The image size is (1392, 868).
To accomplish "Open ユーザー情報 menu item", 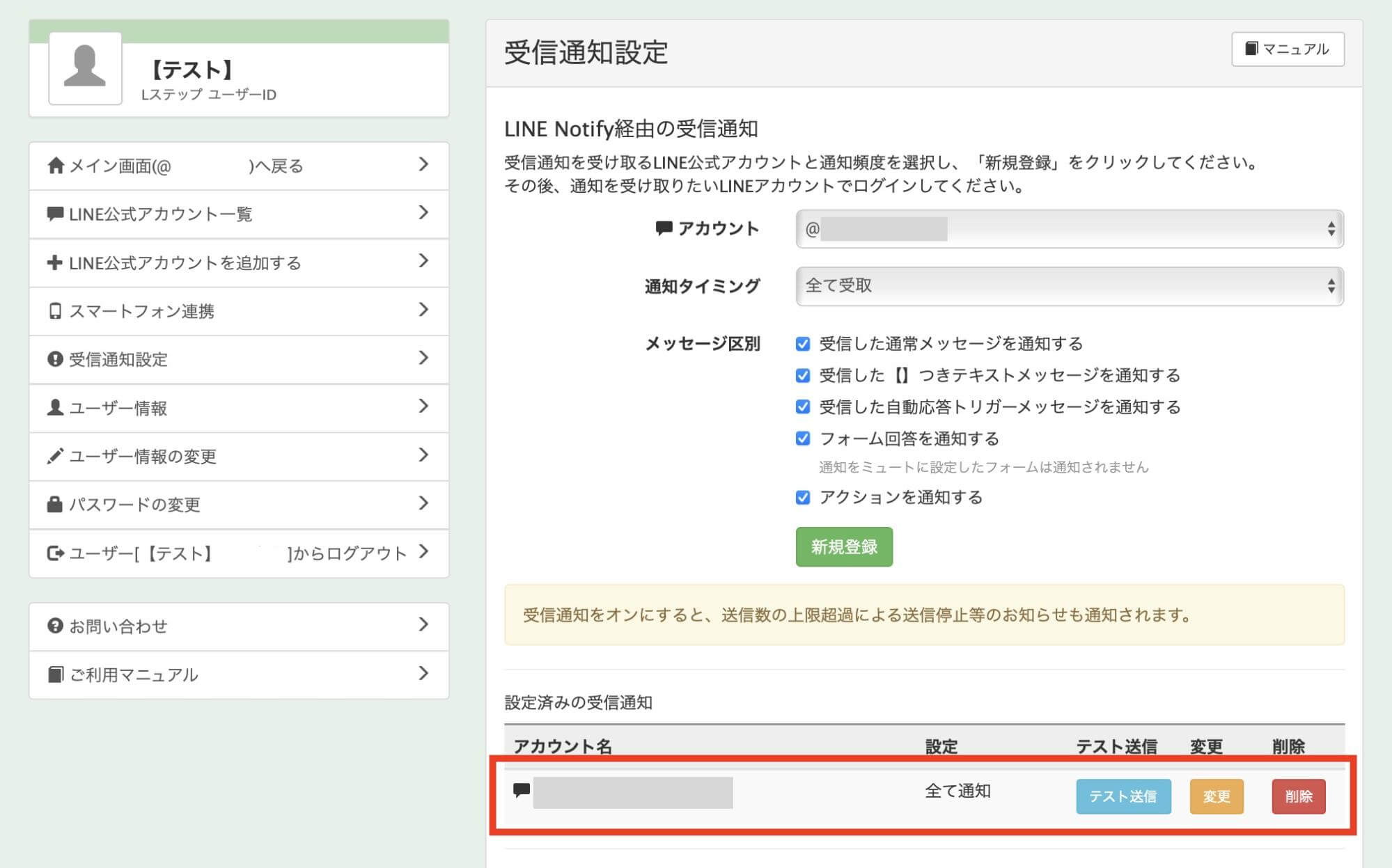I will tap(239, 408).
